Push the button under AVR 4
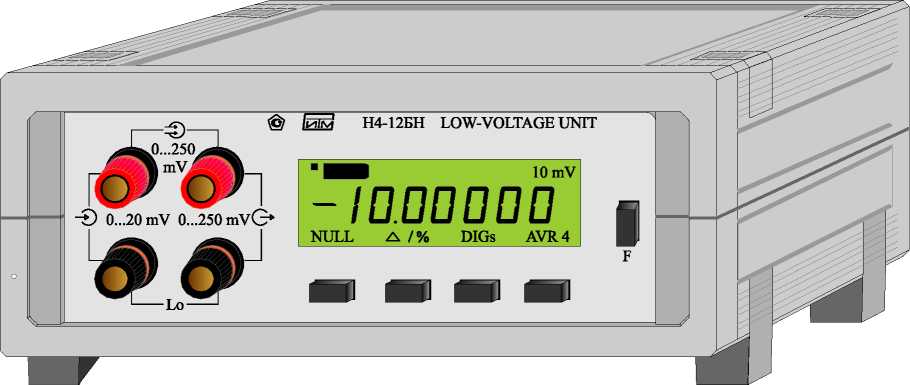910x385 pixels. pyautogui.click(x=547, y=291)
